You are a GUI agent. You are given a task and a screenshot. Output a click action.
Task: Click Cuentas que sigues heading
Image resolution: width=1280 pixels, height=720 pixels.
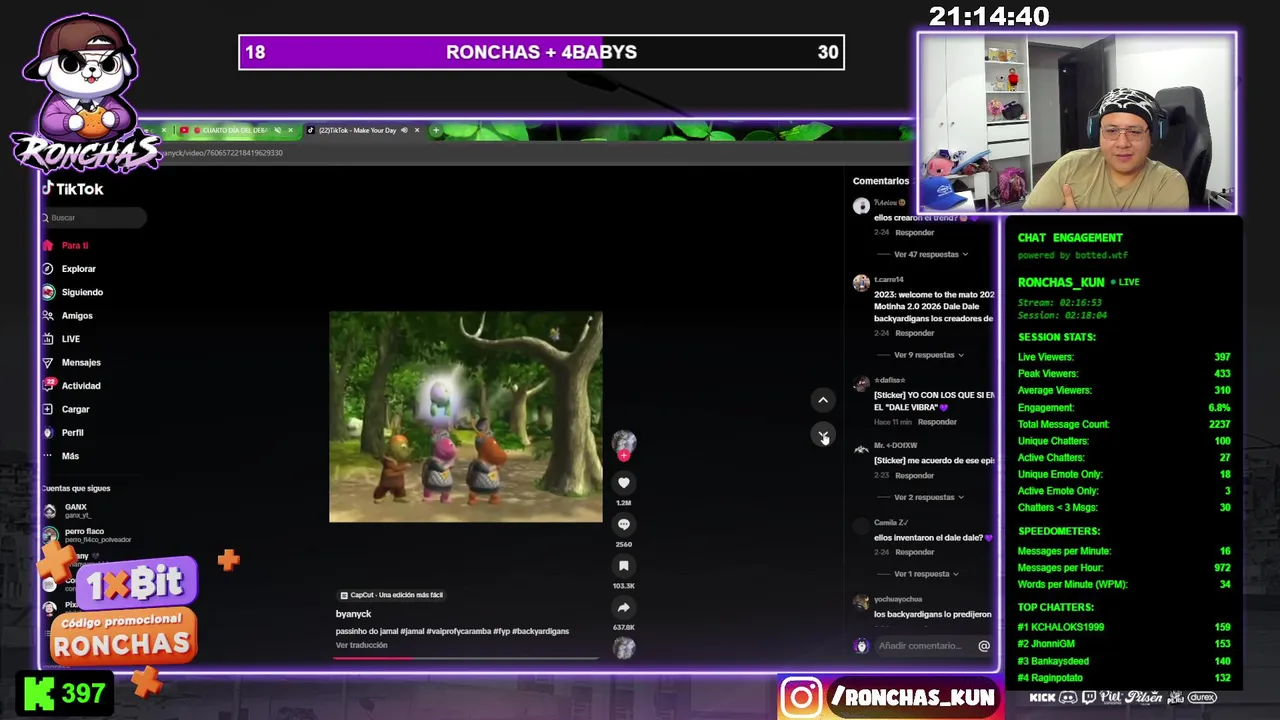click(x=76, y=488)
